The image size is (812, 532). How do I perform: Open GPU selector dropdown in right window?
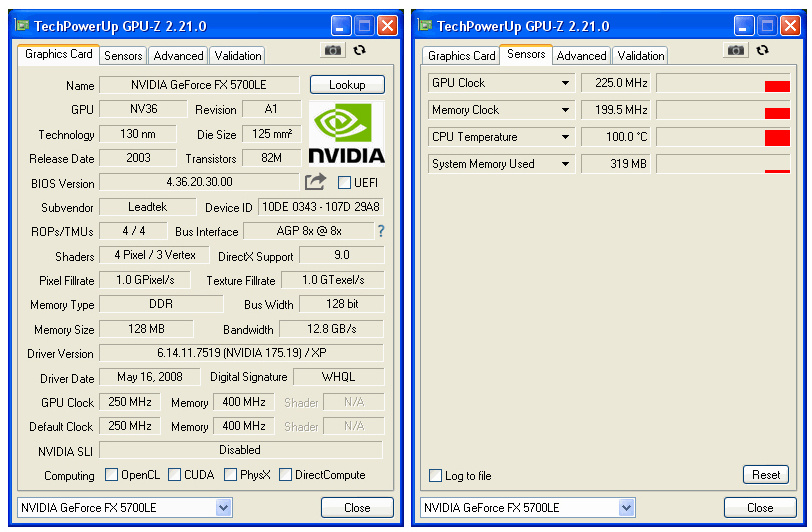click(x=627, y=508)
